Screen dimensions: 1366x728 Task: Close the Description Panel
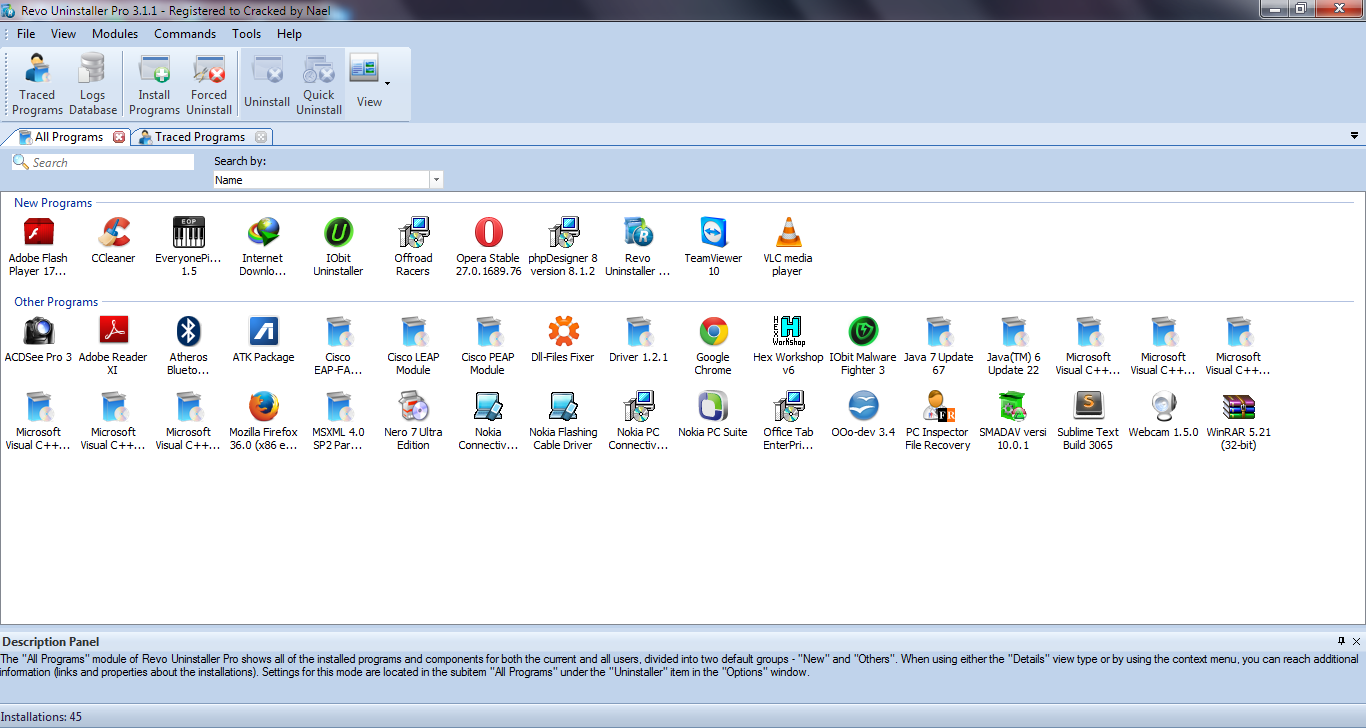pos(1356,641)
